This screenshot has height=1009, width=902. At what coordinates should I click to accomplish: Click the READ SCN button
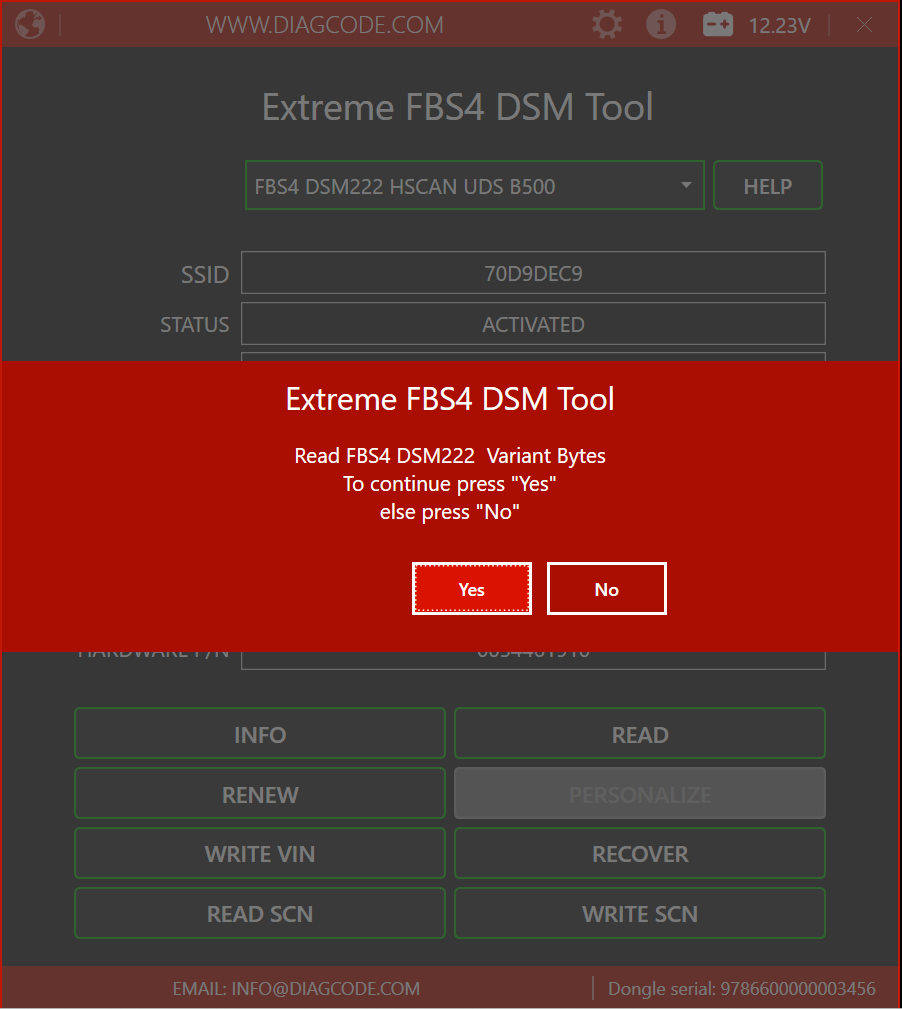click(x=260, y=914)
